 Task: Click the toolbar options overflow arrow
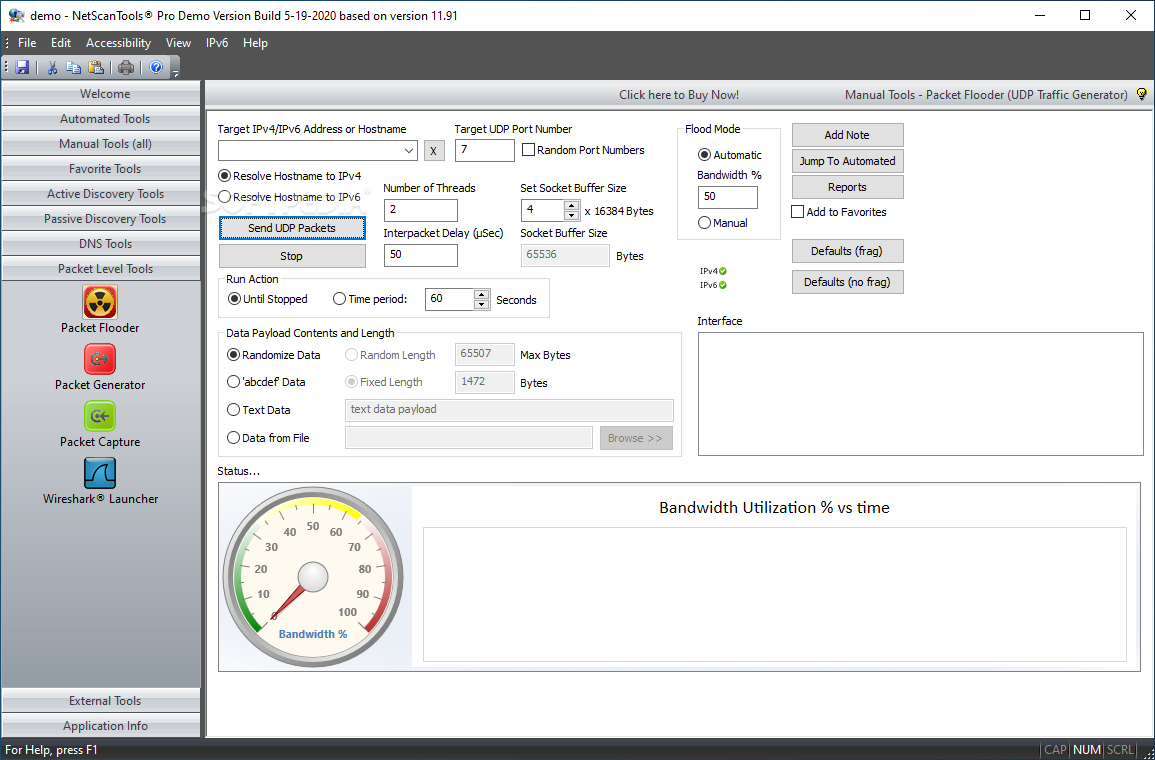175,71
